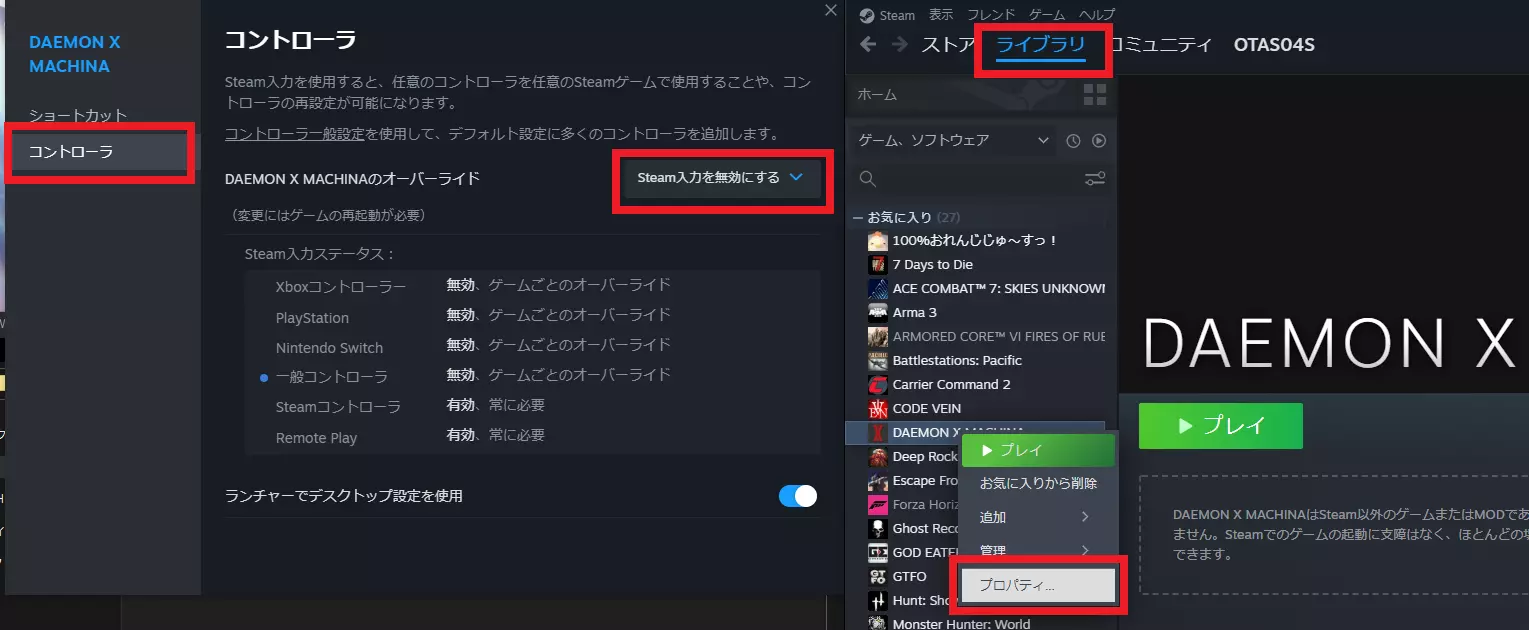The image size is (1529, 630).
Task: Open advanced filter sliders icon
Action: (1095, 179)
